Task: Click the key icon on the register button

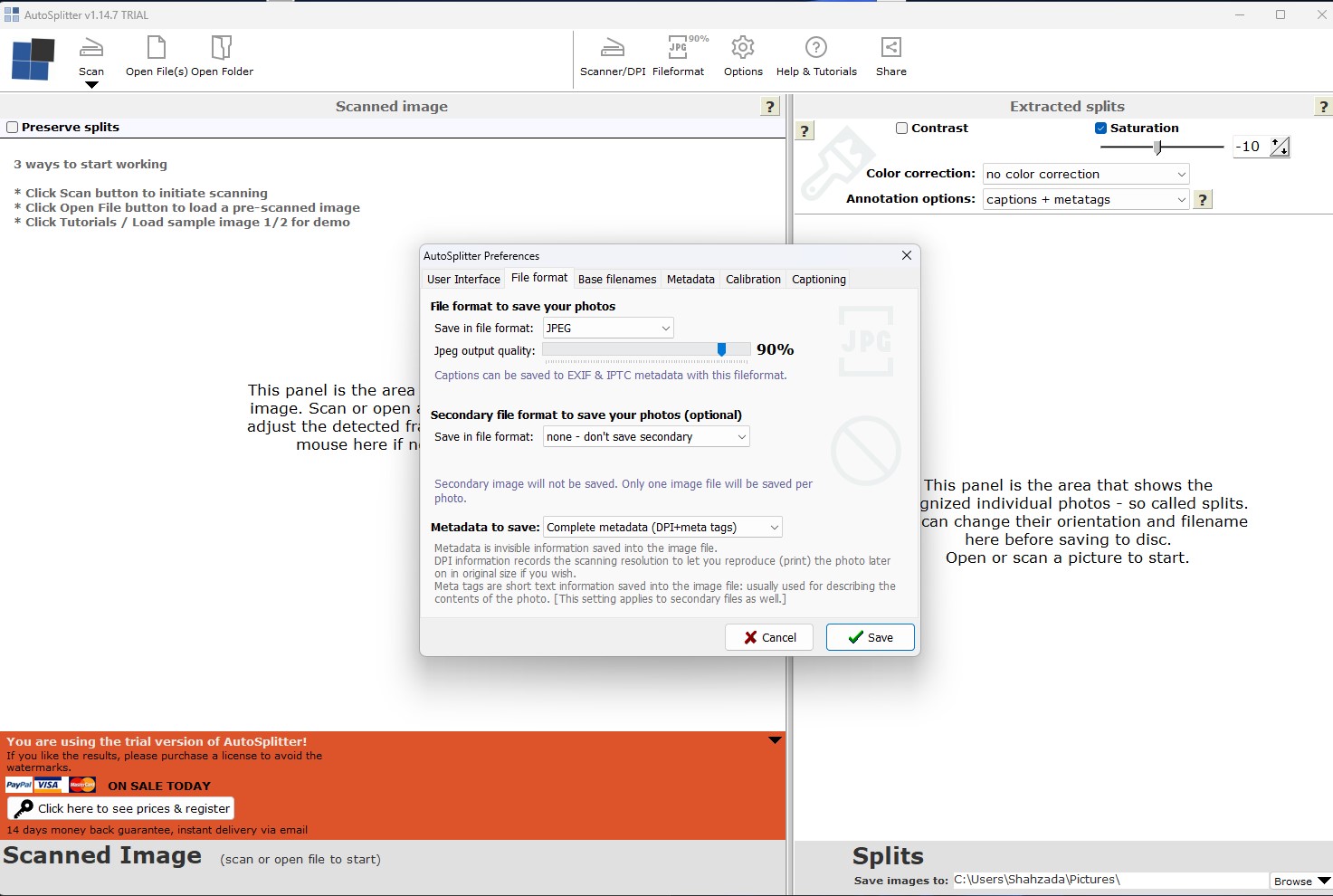Action: tap(24, 808)
